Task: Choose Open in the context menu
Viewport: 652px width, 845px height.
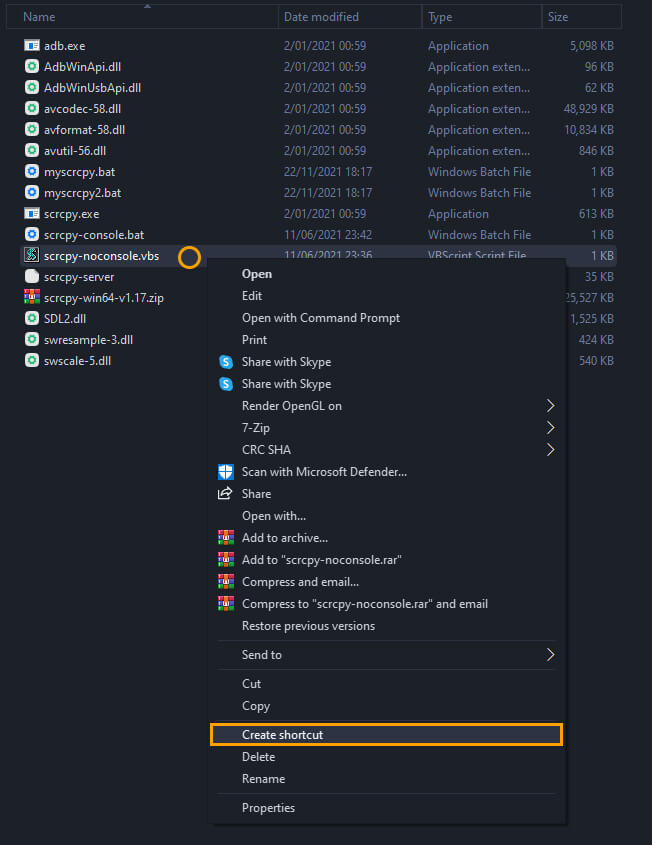Action: (386, 274)
